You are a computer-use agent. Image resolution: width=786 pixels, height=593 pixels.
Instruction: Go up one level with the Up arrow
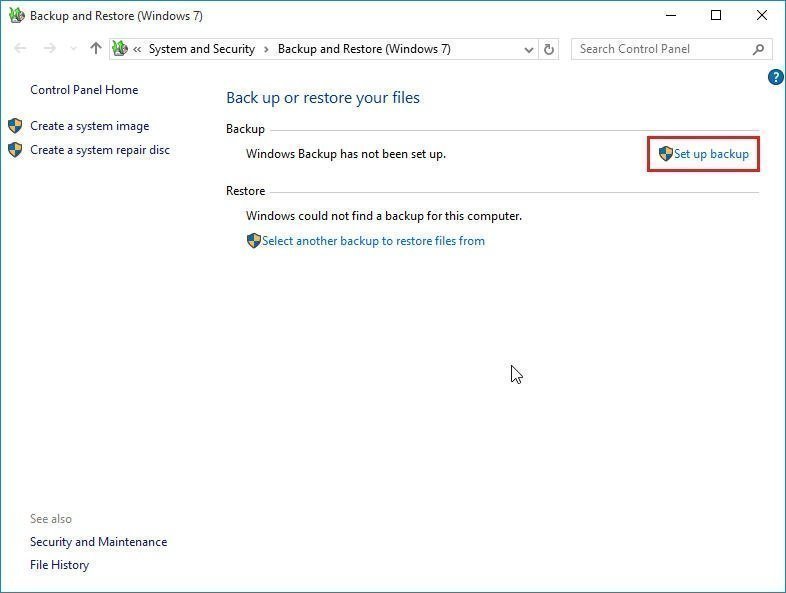pos(96,48)
